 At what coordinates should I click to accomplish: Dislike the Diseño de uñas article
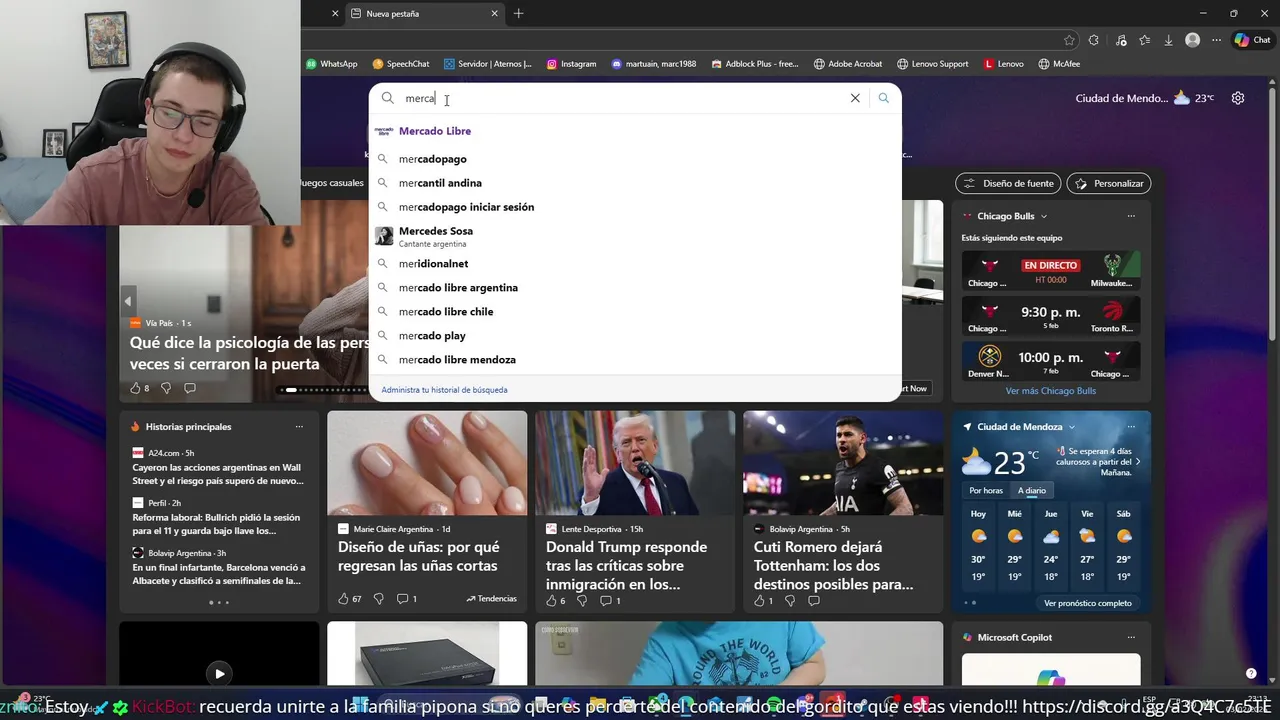pyautogui.click(x=378, y=599)
